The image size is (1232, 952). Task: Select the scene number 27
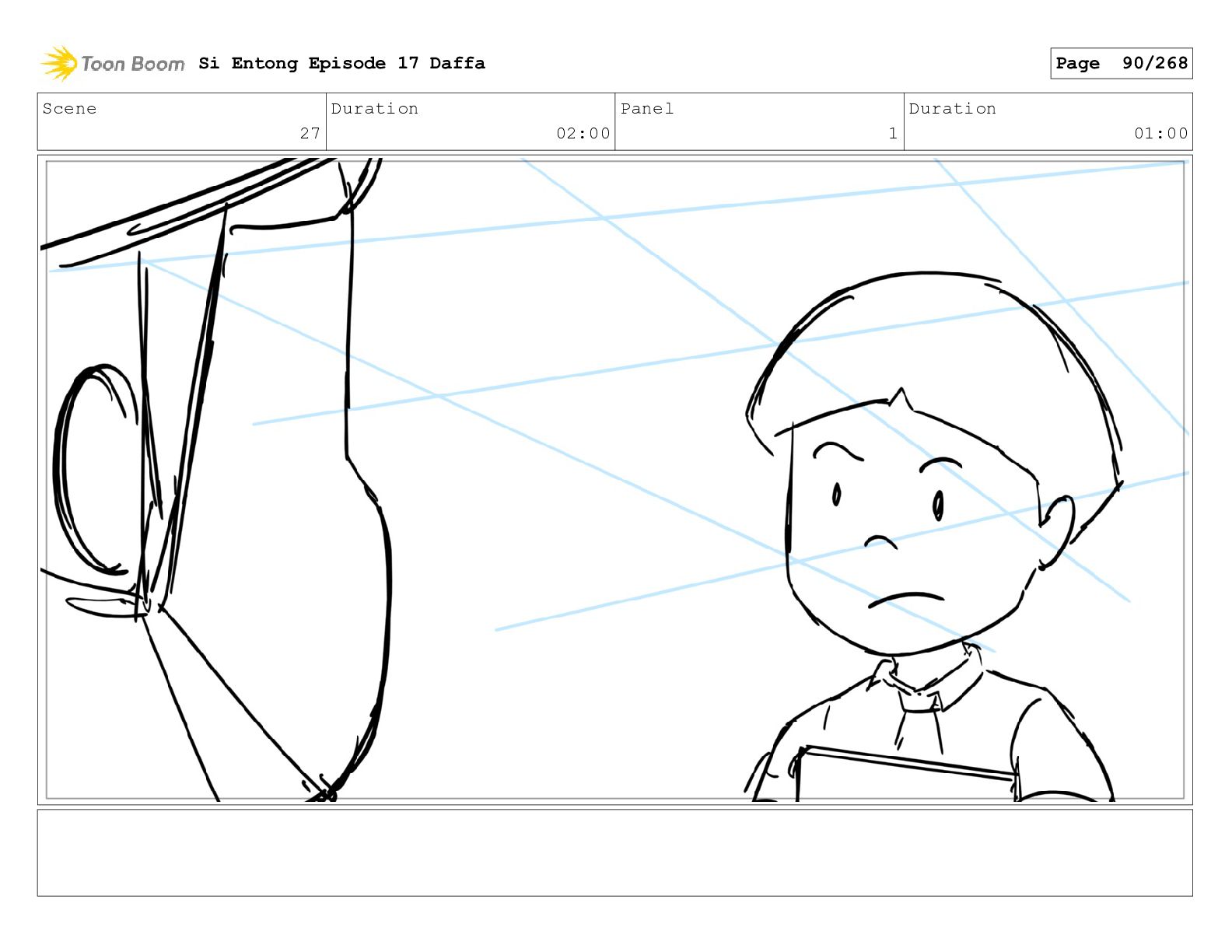tap(310, 133)
